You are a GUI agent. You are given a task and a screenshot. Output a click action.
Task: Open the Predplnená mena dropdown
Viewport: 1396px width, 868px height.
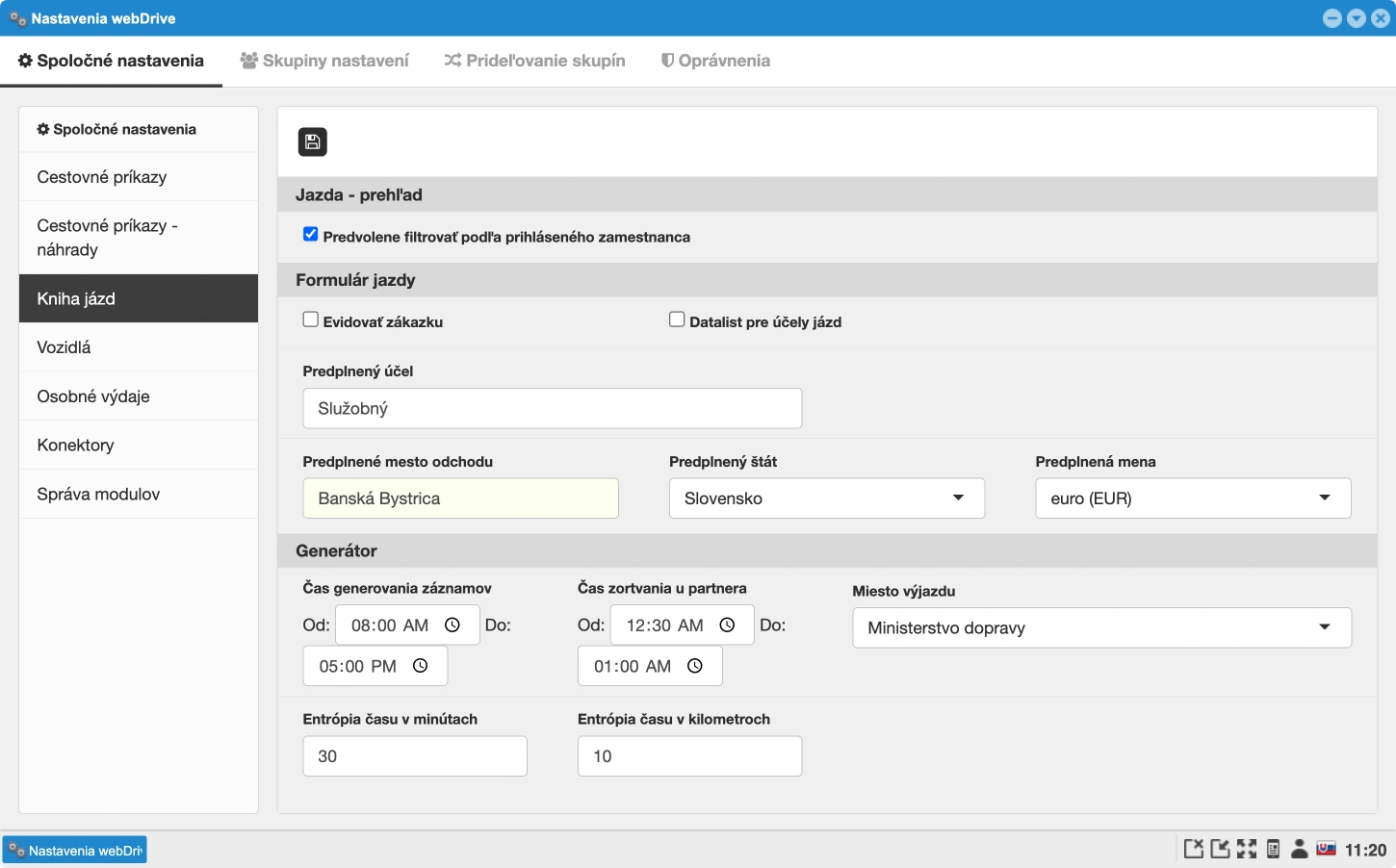click(x=1193, y=498)
